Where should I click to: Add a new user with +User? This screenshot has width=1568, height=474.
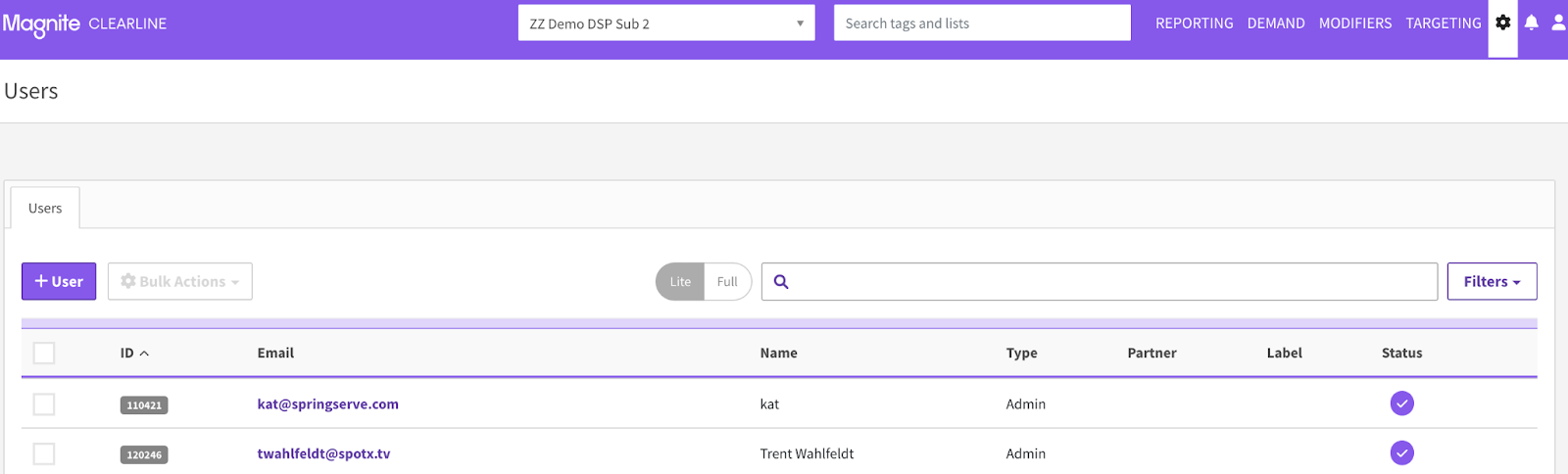[x=59, y=282]
